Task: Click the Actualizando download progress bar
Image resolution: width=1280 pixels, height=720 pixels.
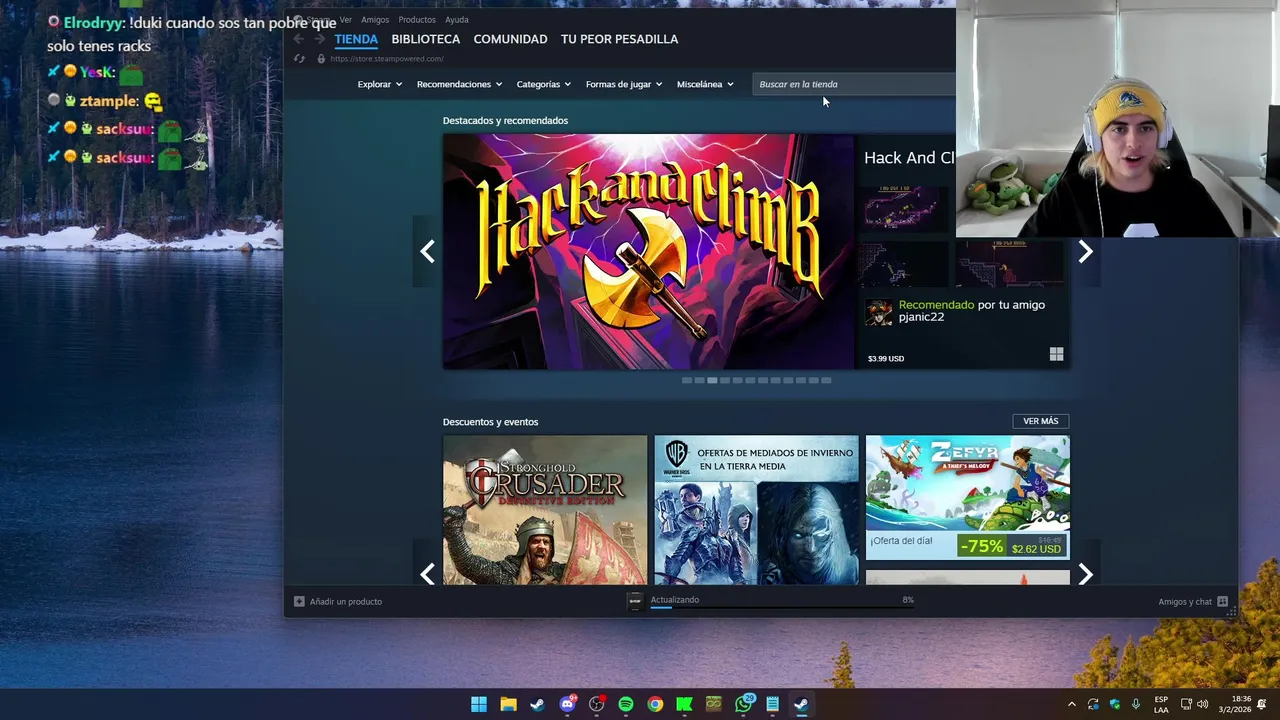Action: pos(781,606)
